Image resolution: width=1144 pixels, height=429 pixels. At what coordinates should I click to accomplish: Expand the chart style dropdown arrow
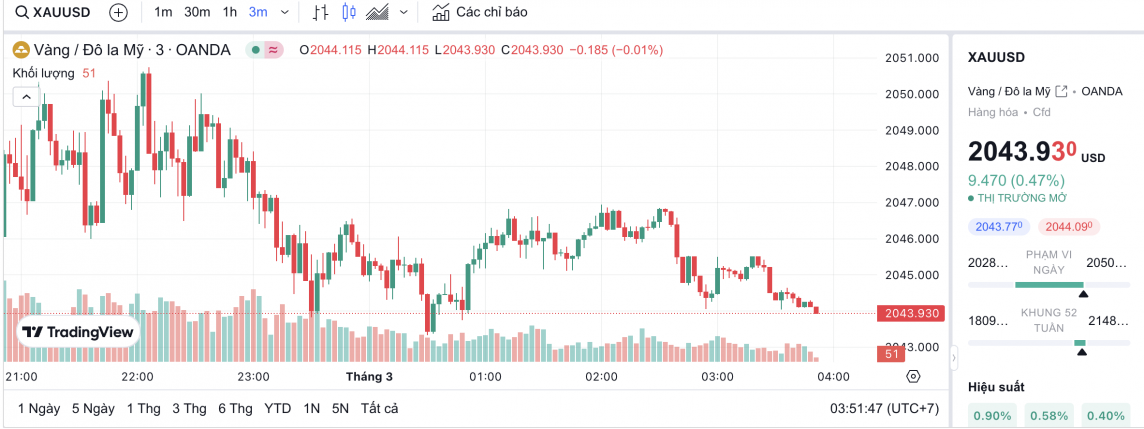click(x=404, y=13)
